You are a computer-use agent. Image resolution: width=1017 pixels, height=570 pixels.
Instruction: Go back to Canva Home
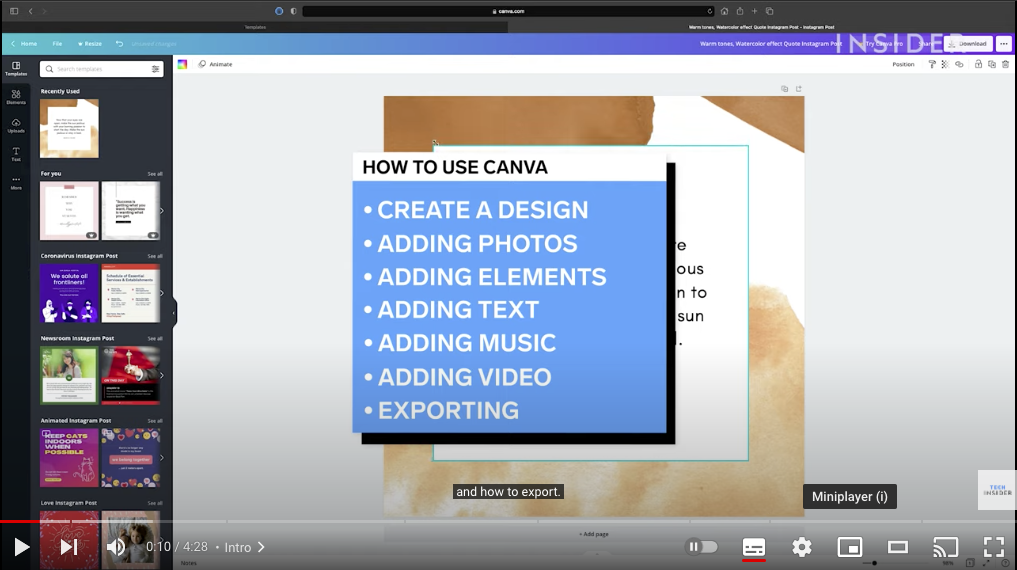point(24,43)
